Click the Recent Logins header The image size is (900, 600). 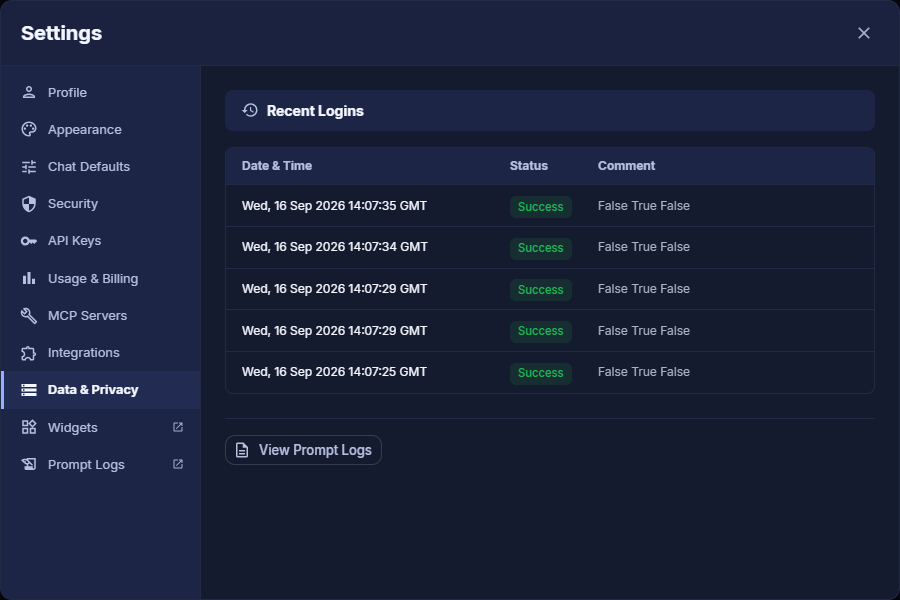(x=550, y=110)
